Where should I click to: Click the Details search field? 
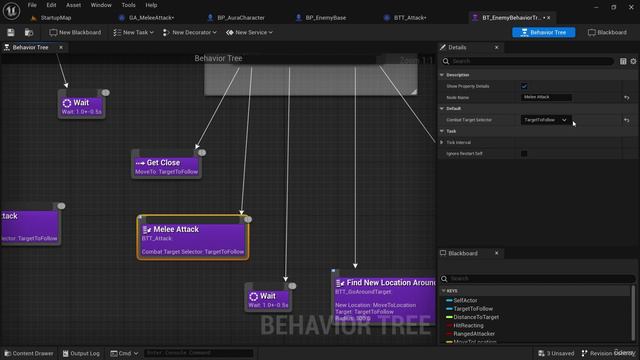tap(527, 61)
